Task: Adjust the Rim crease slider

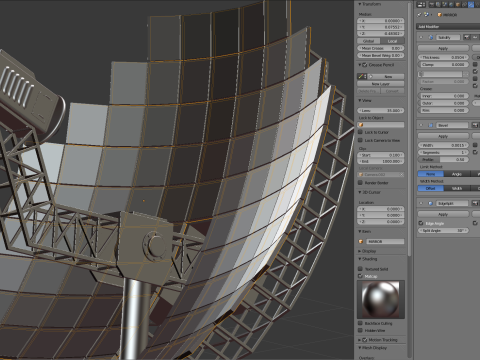Action: click(443, 110)
